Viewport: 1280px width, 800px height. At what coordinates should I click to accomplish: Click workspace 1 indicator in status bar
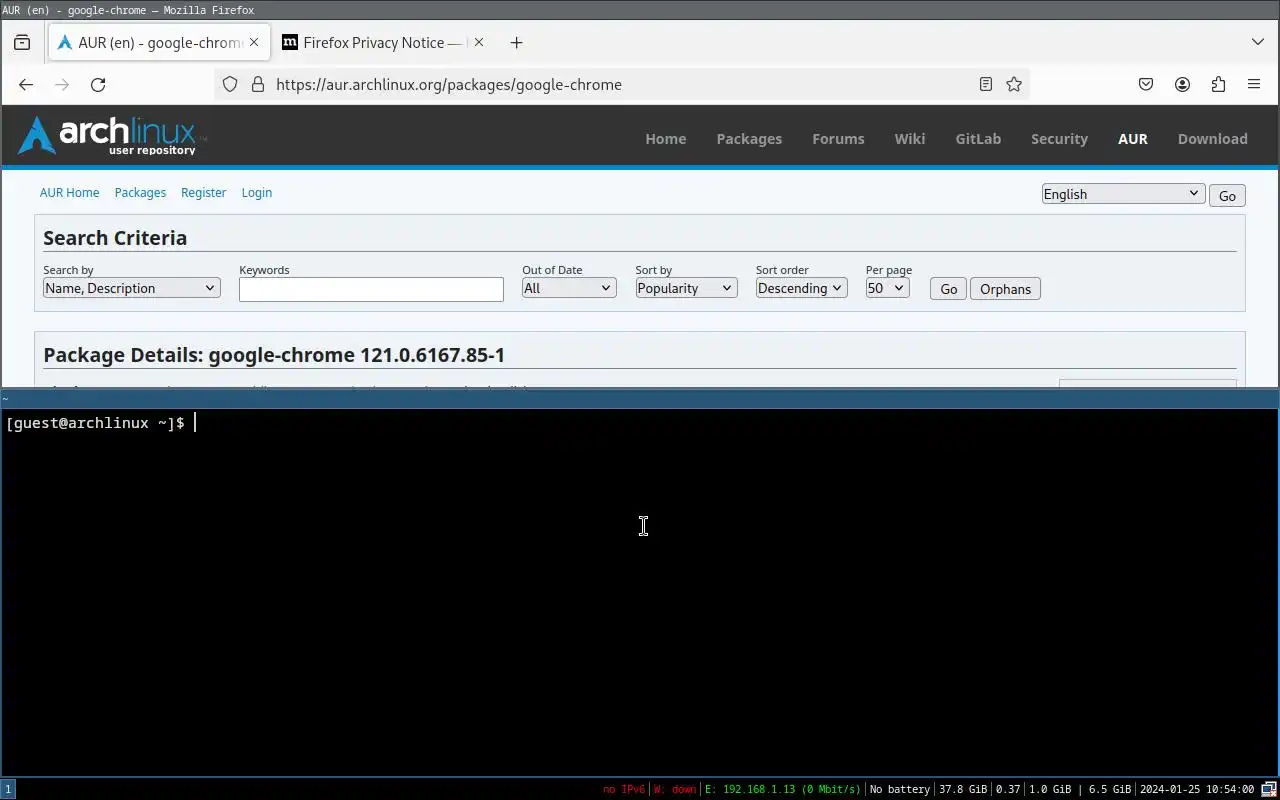8,789
